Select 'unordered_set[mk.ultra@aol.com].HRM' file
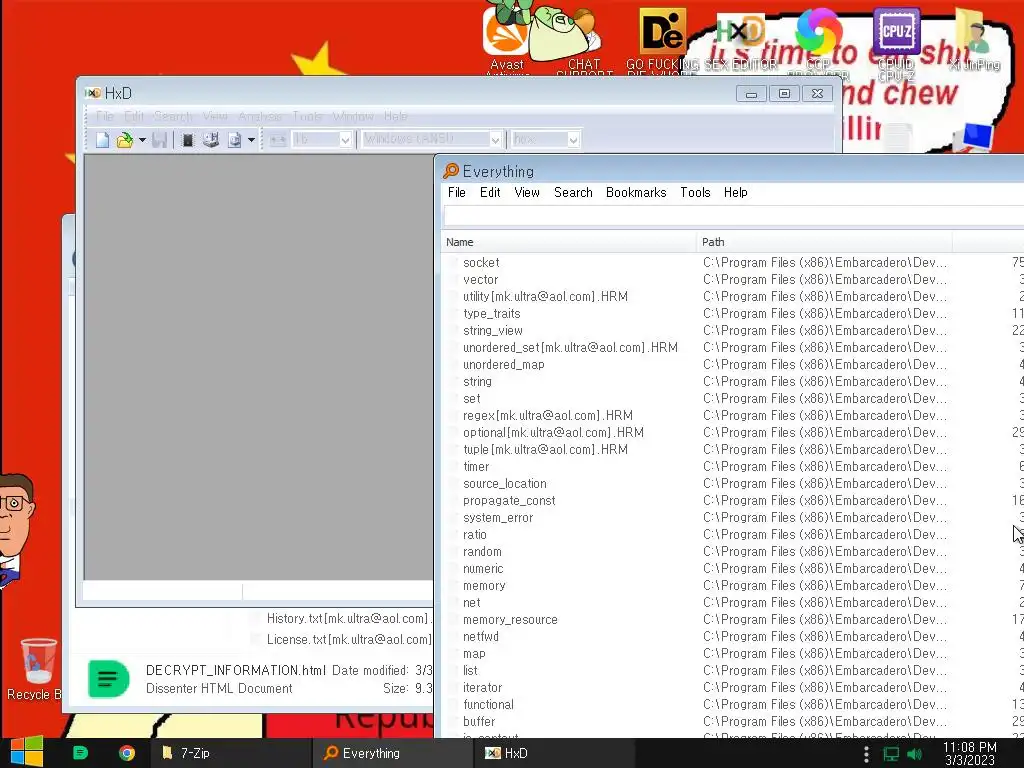The image size is (1024, 768). [x=570, y=347]
